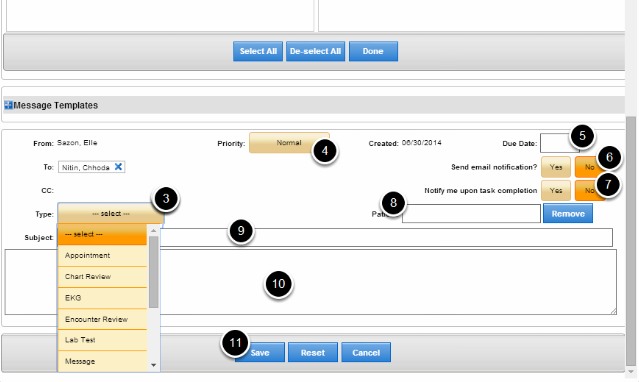This screenshot has height=382, width=639.
Task: Click the De-select All button
Action: [315, 51]
